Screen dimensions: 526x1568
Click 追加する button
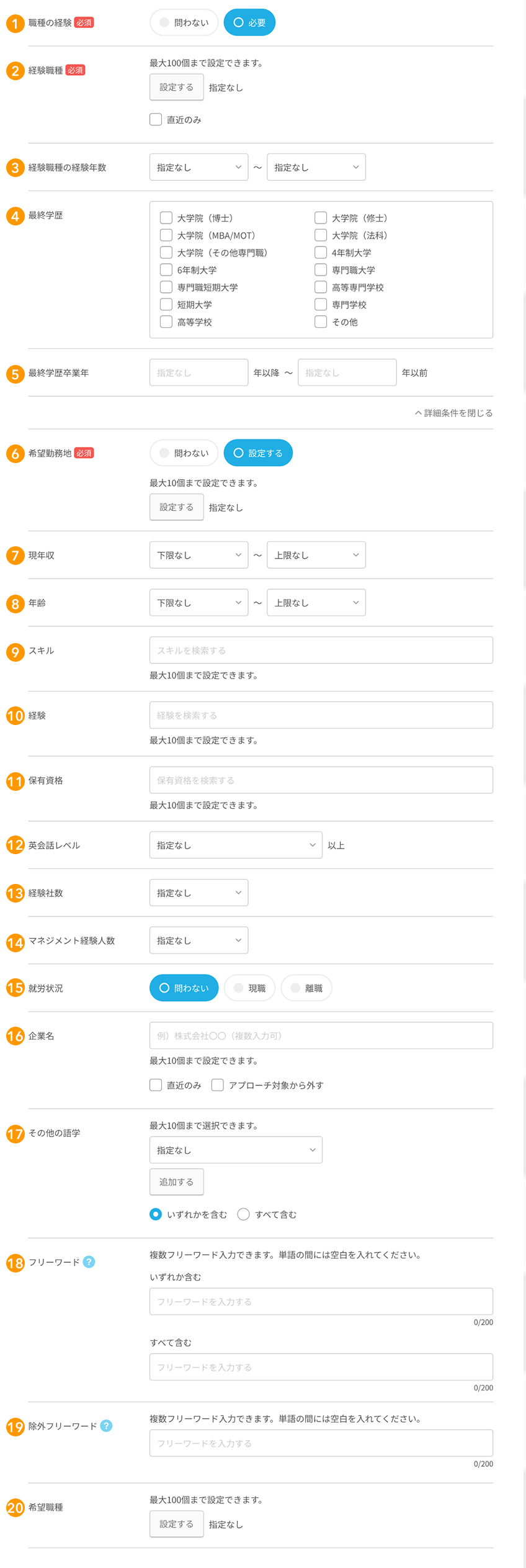[177, 1182]
